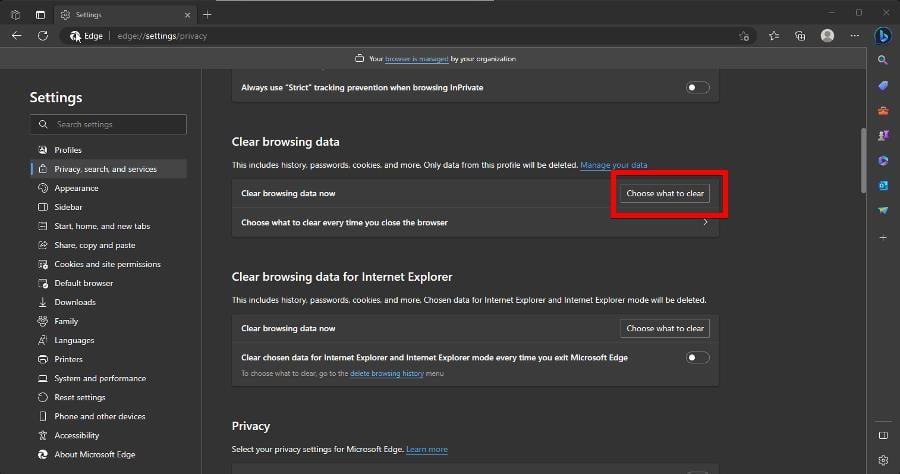Open the sidebar Search icon
Screen dimensions: 900x474
883,60
